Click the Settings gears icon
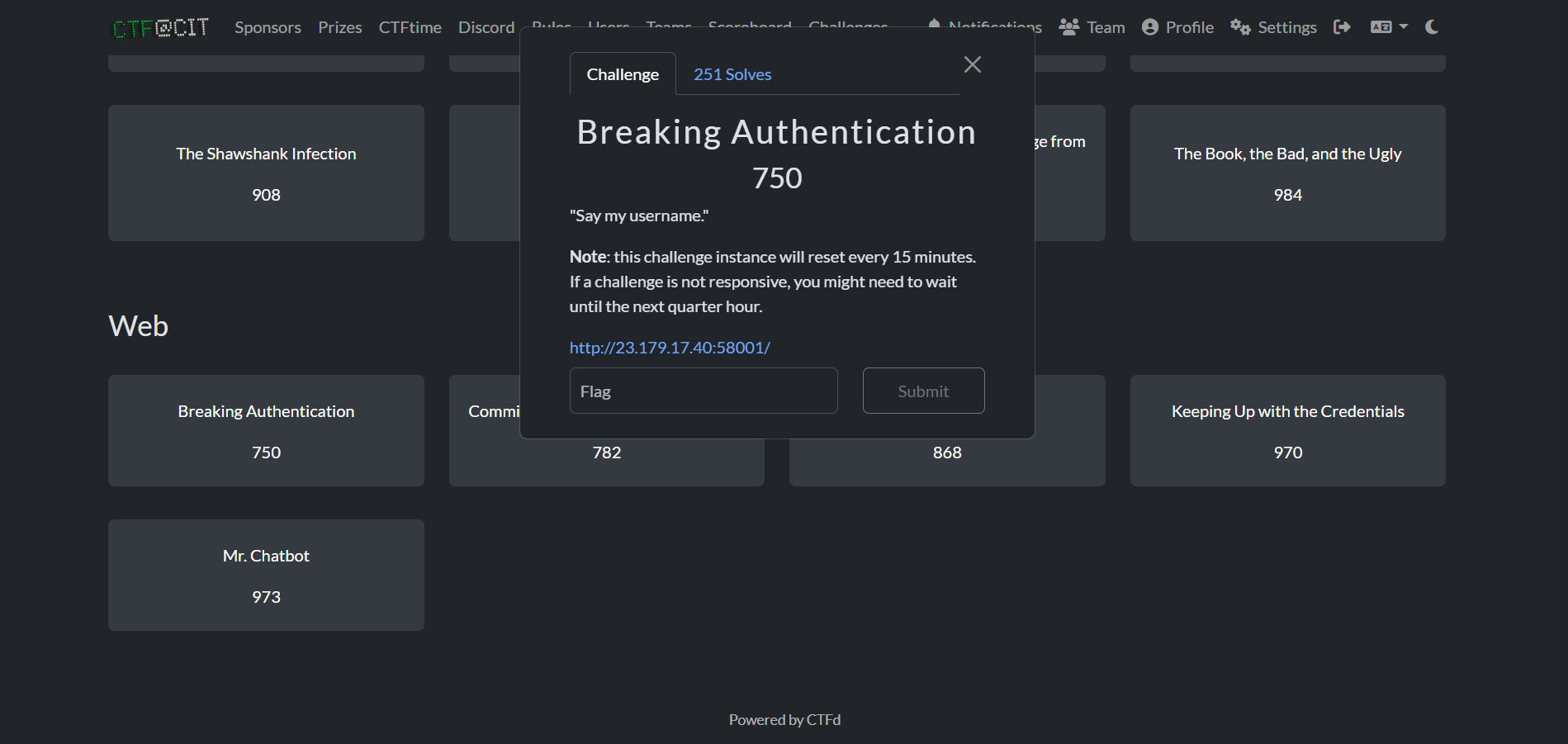The image size is (1568, 744). (1240, 26)
